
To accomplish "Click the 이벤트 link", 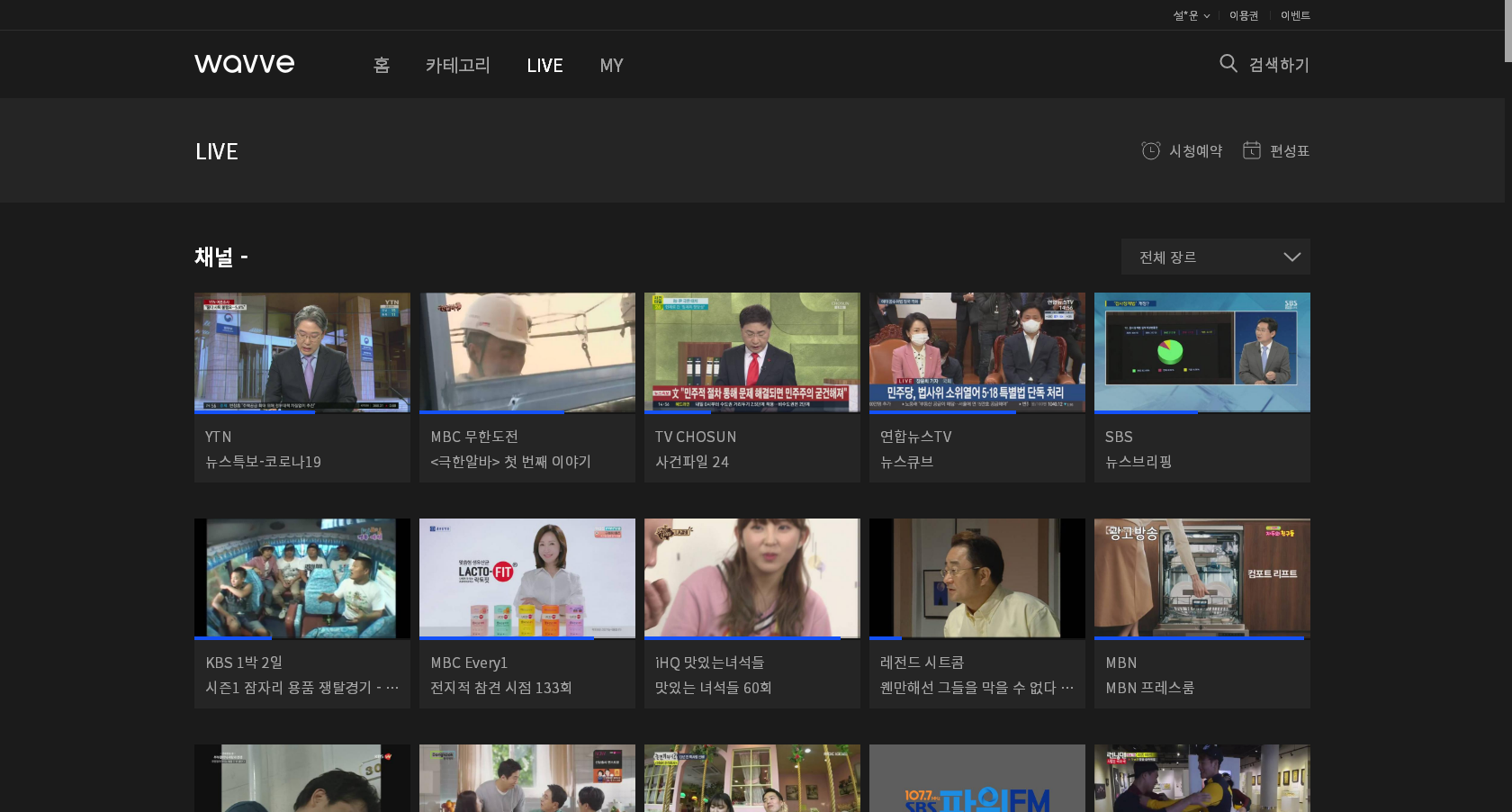I will tap(1295, 15).
